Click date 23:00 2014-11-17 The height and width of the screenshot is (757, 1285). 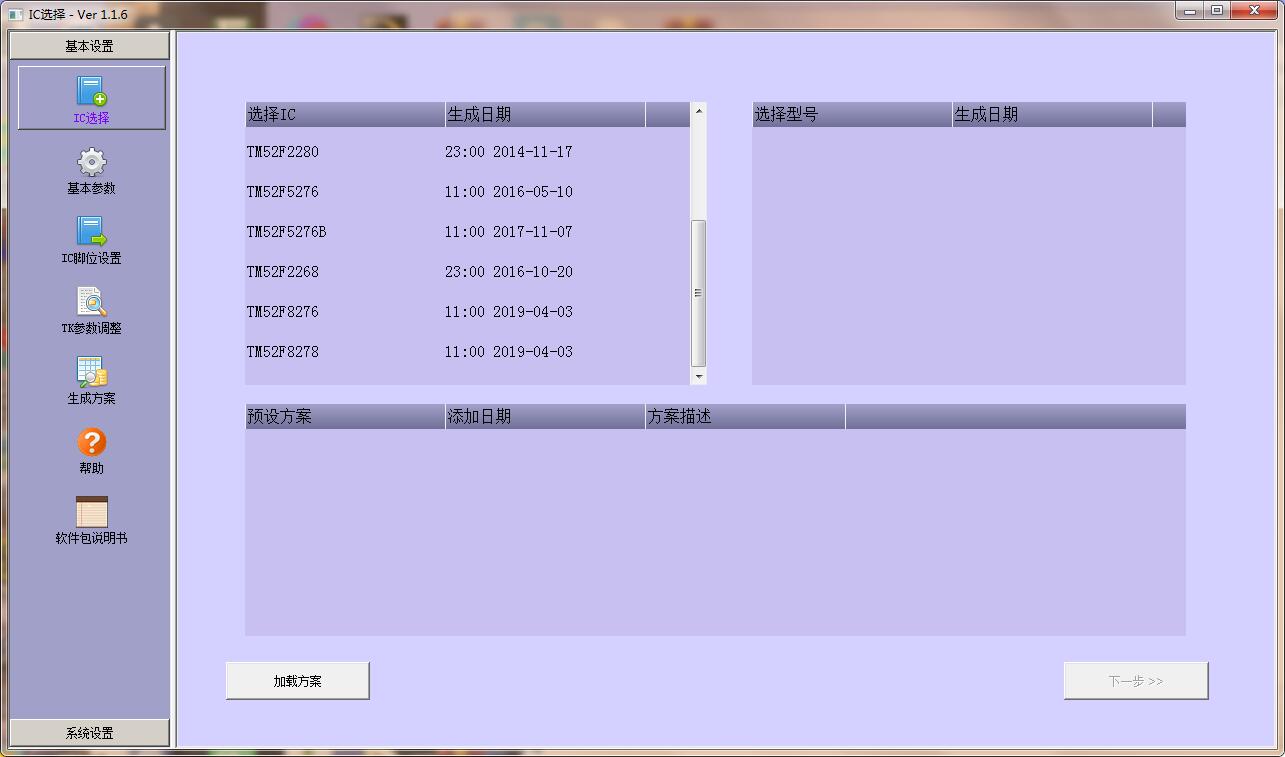point(509,152)
